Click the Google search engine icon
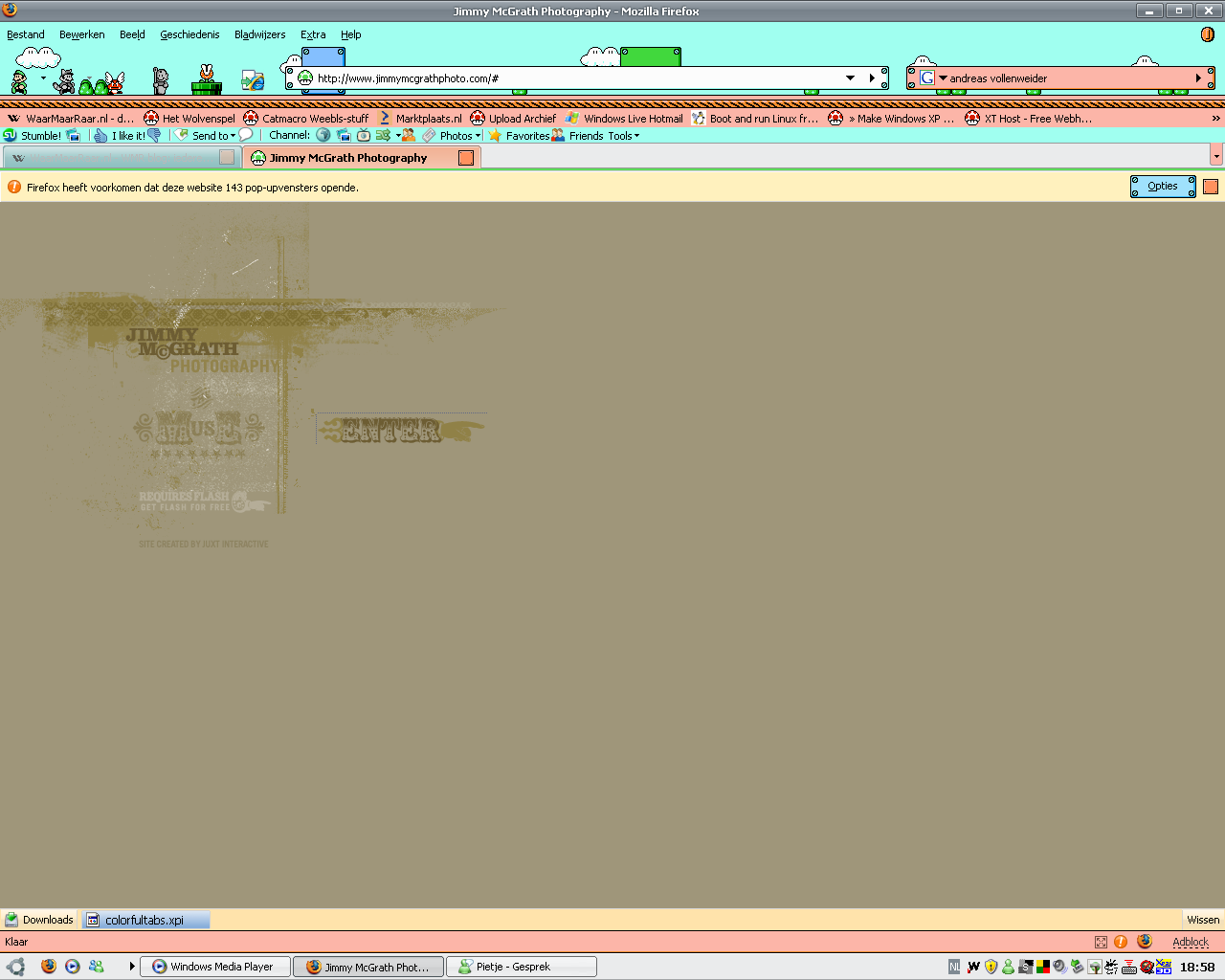1225x980 pixels. [927, 78]
